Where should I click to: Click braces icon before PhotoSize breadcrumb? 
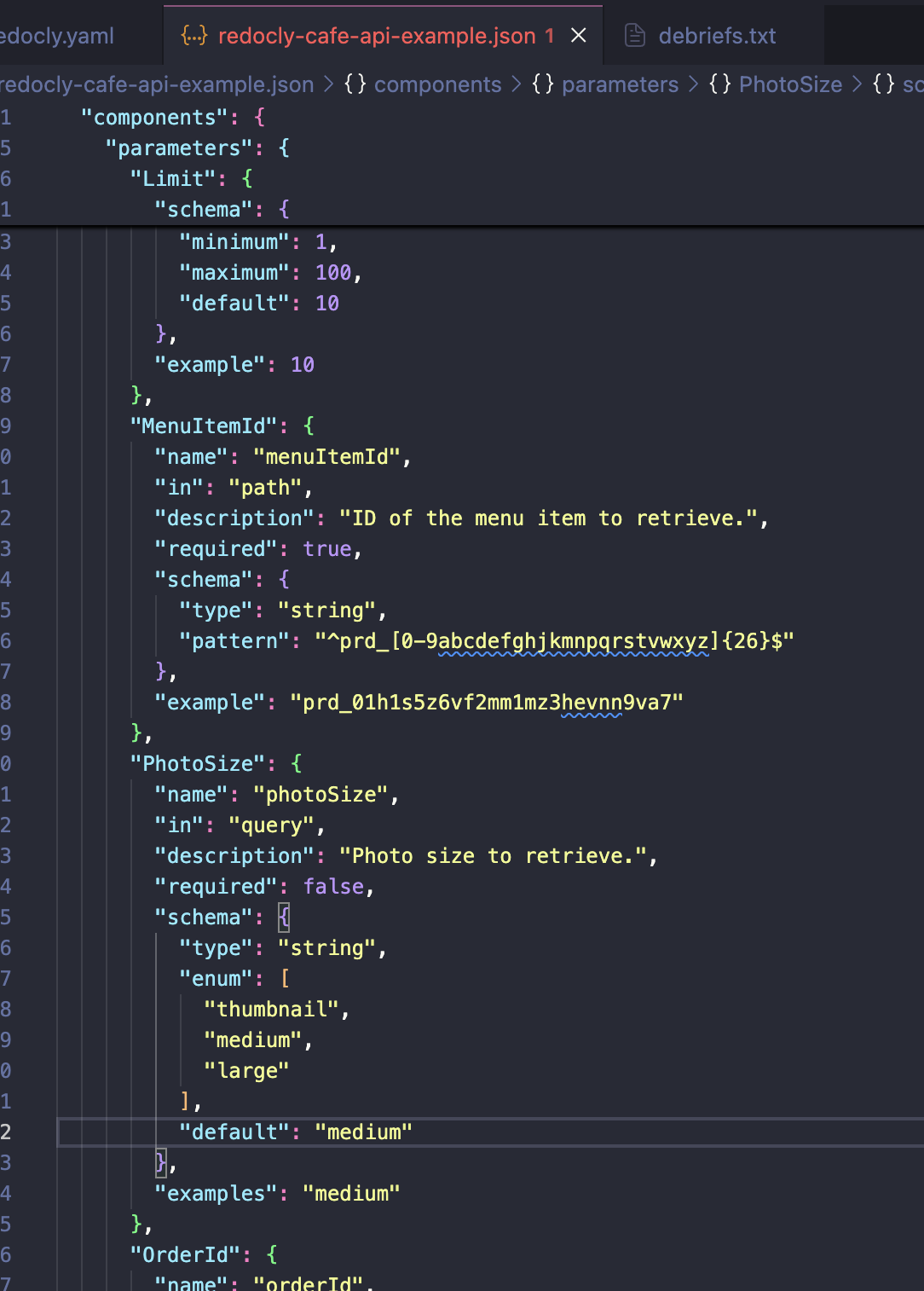pyautogui.click(x=720, y=84)
